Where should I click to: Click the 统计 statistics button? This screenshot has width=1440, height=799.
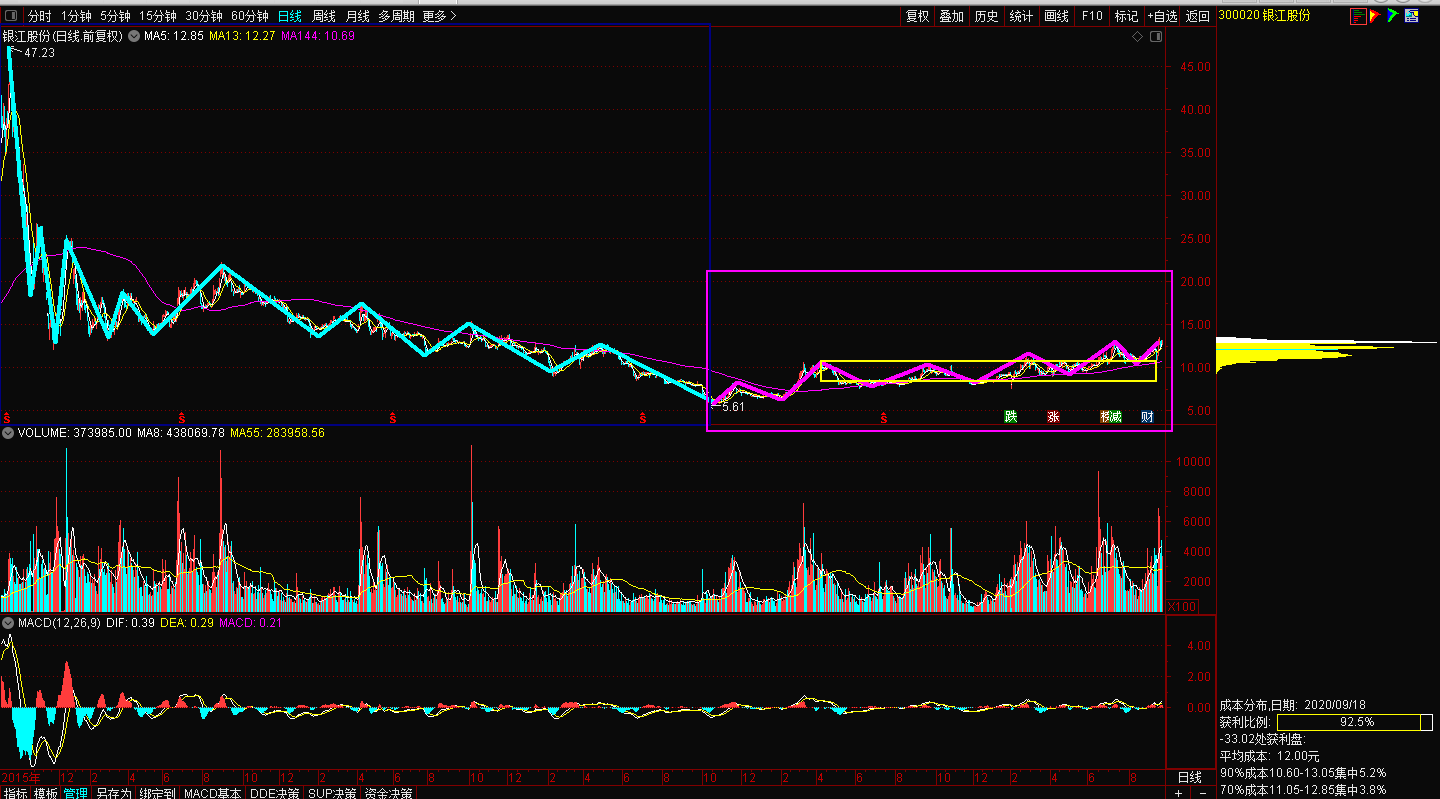click(x=1022, y=16)
